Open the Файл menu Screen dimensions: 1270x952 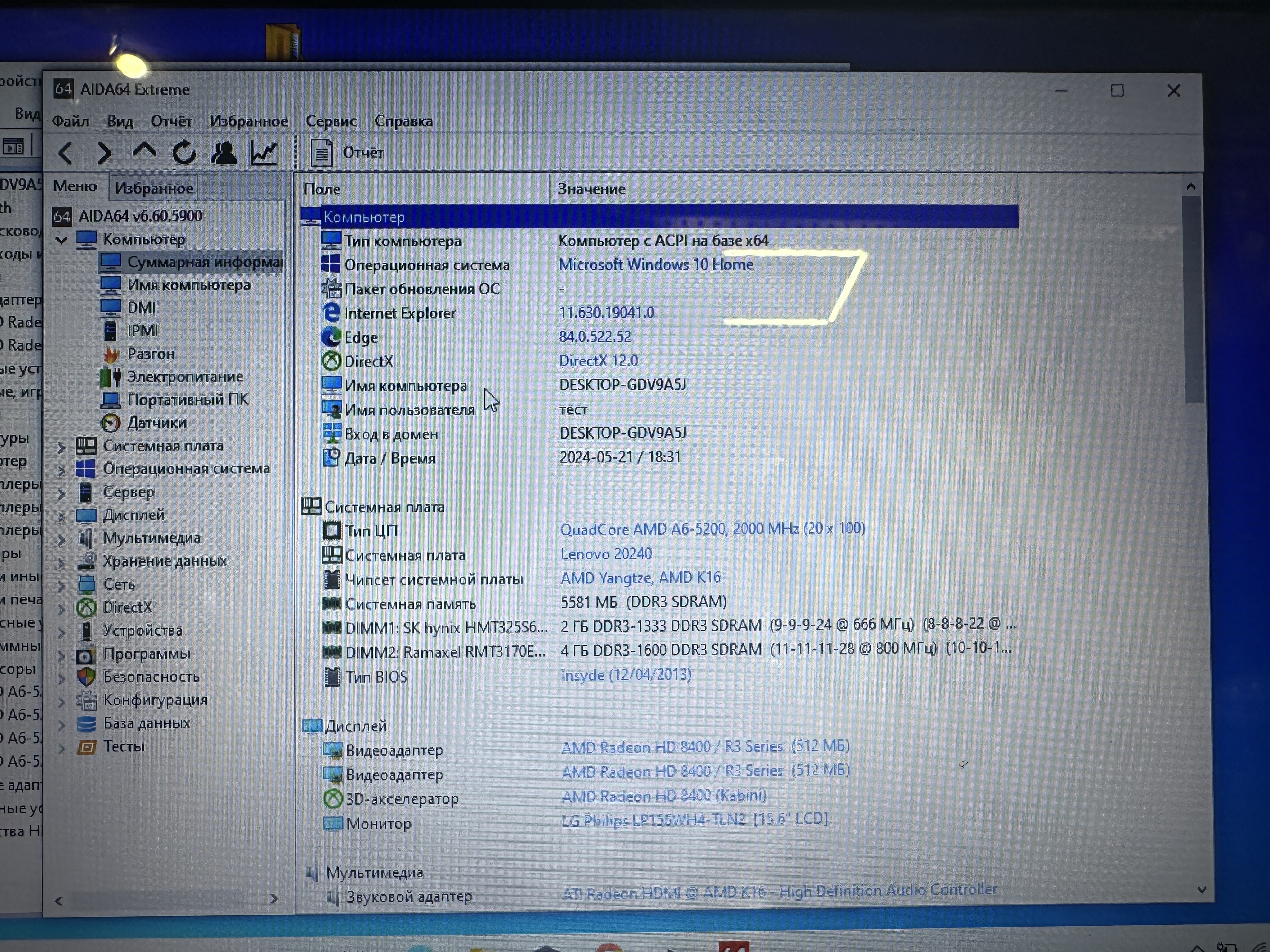pos(71,121)
